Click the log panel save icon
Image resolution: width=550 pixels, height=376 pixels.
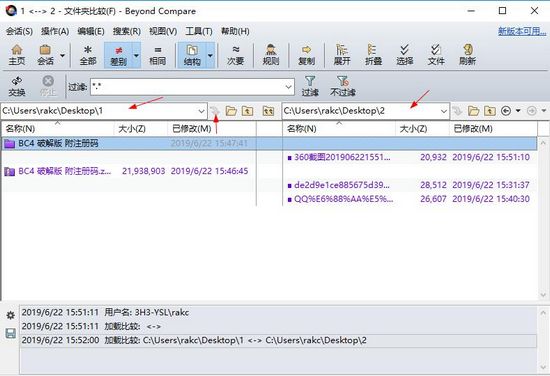pos(11,333)
